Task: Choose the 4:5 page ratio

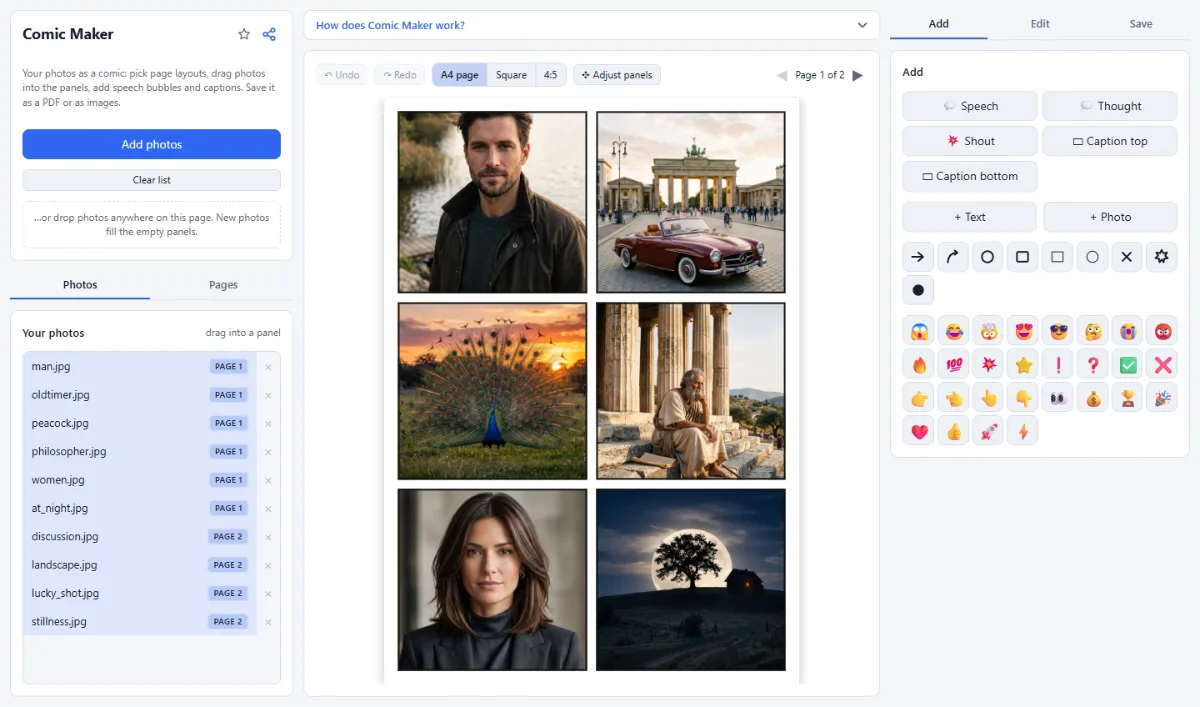Action: [x=550, y=75]
